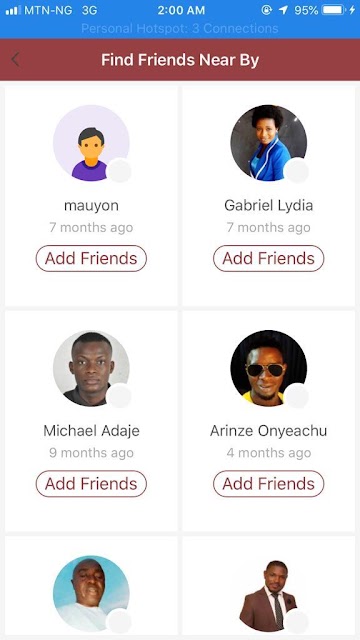360x640 pixels.
Task: Open Gabriel Lydia's profile photo
Action: point(269,143)
